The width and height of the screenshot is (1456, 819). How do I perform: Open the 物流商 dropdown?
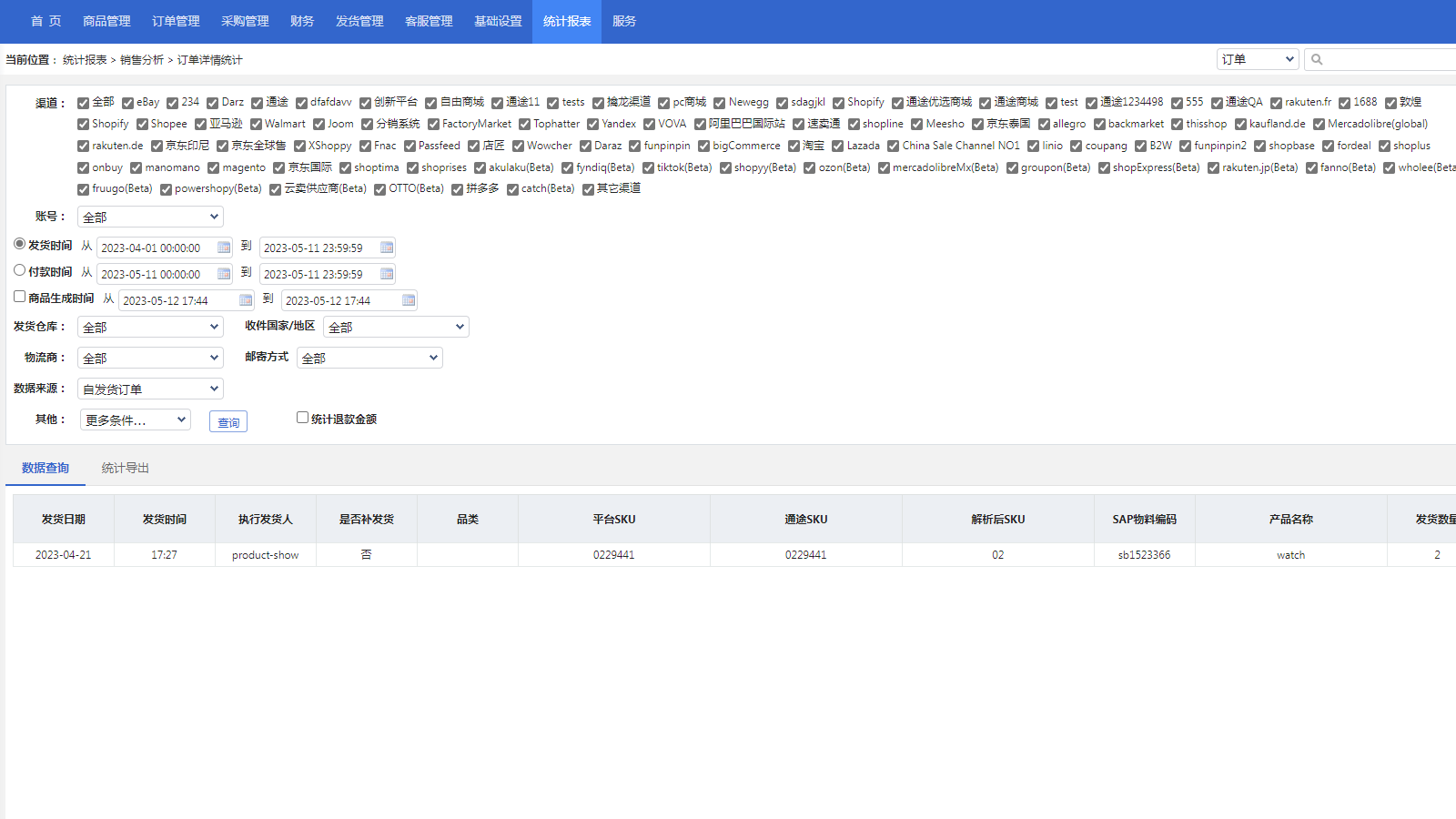[x=150, y=358]
